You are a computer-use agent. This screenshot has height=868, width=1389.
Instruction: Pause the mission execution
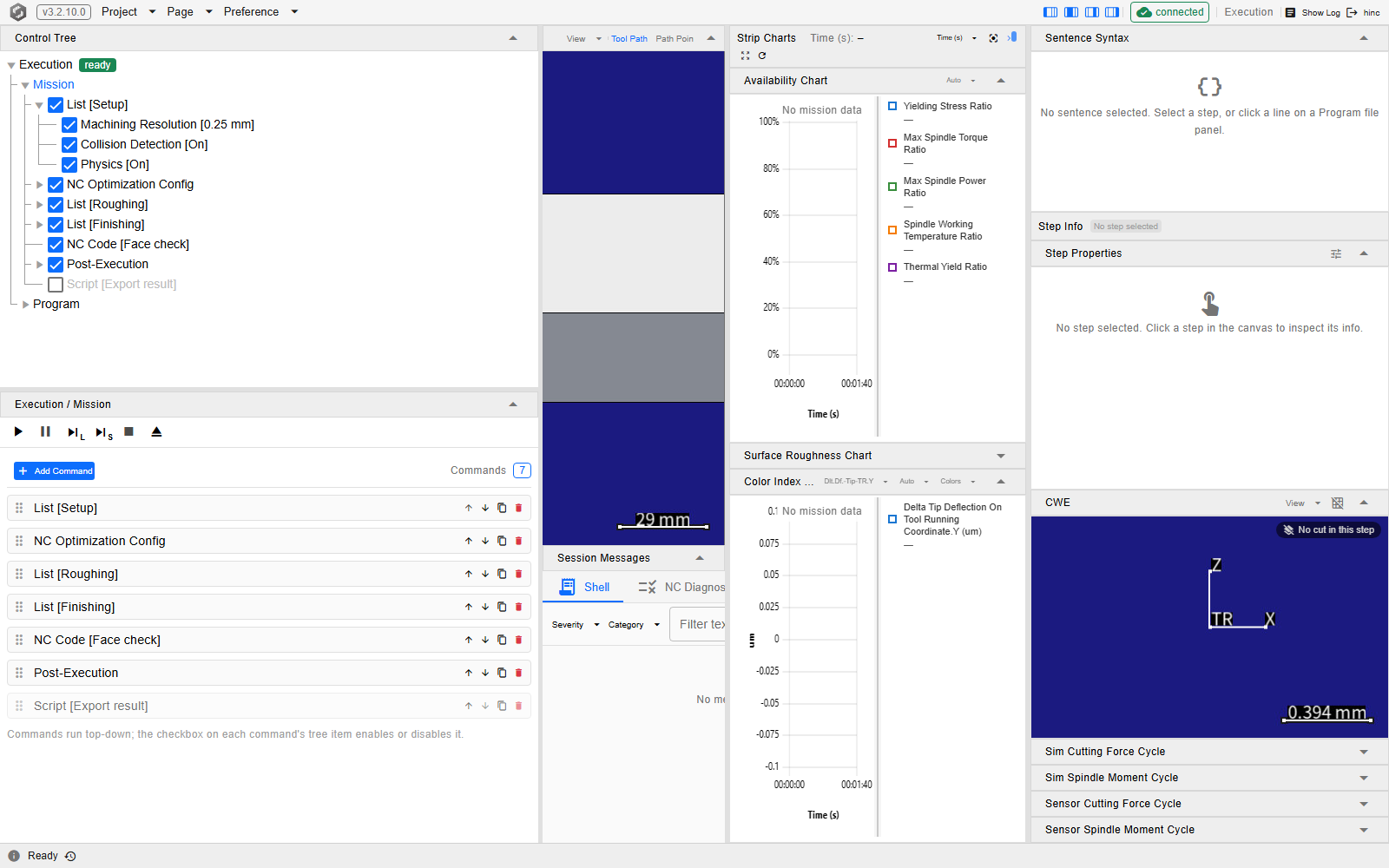tap(45, 431)
